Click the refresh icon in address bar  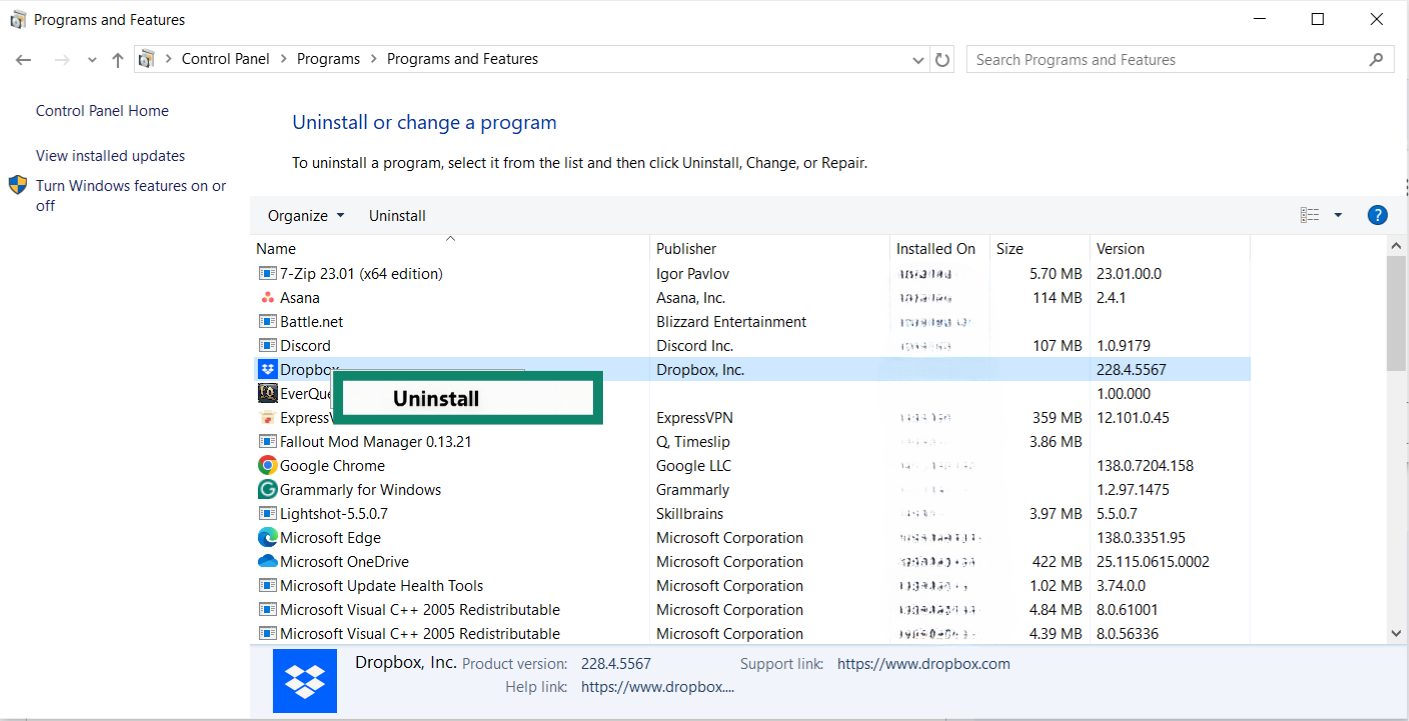[941, 59]
